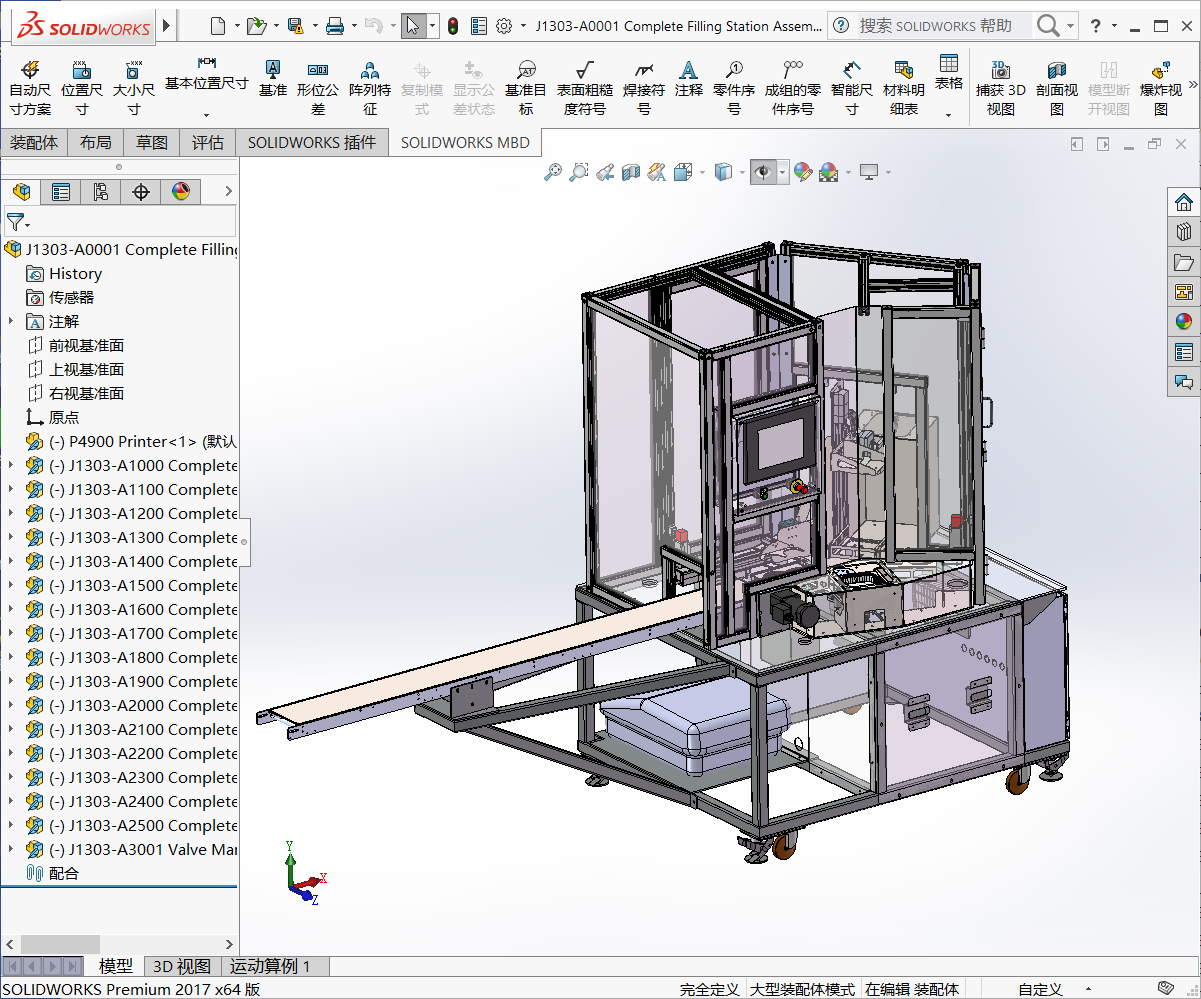Toggle Hide/Show Items eye icon
1201x999 pixels.
764,173
